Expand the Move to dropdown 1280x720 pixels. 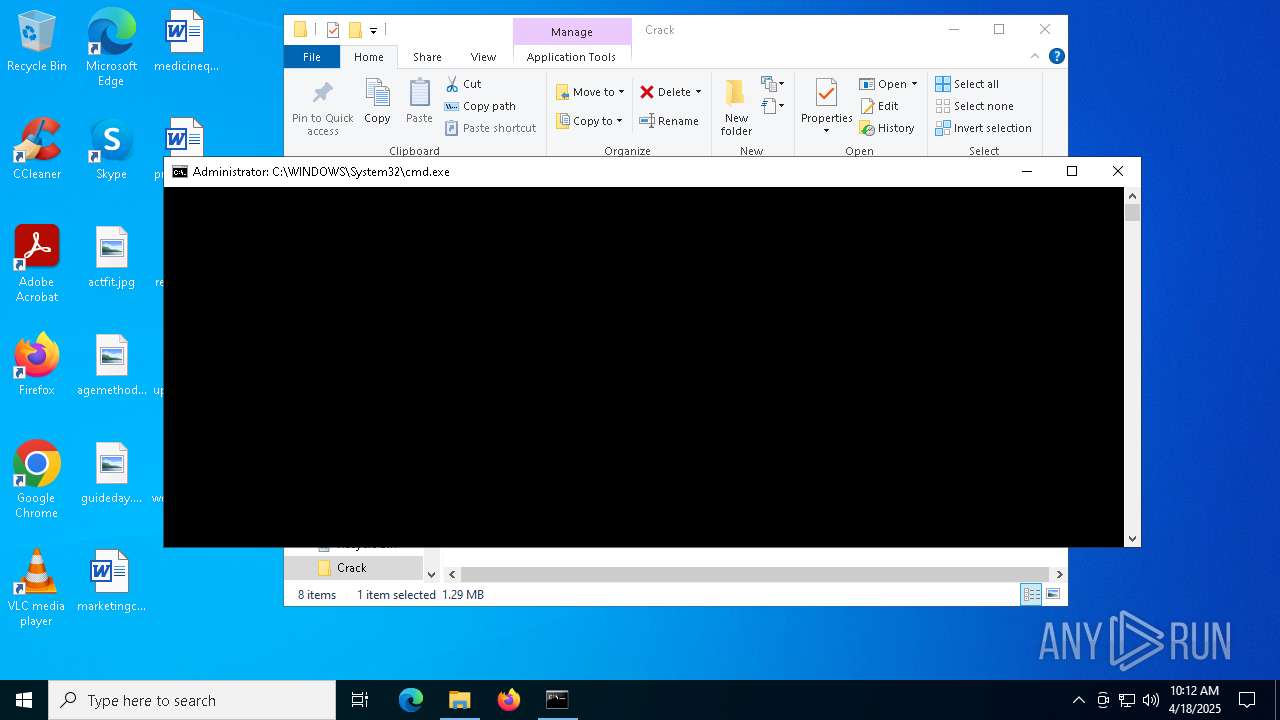click(621, 92)
